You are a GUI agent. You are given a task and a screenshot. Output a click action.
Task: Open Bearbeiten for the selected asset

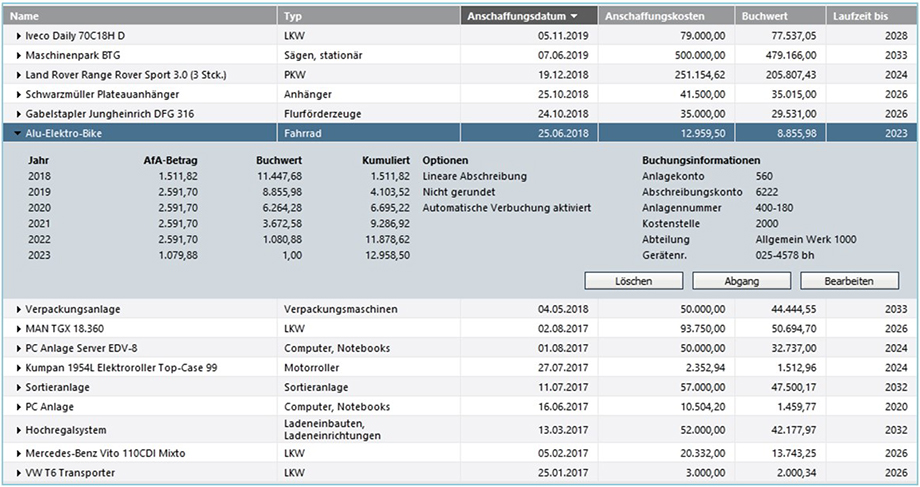[x=849, y=281]
